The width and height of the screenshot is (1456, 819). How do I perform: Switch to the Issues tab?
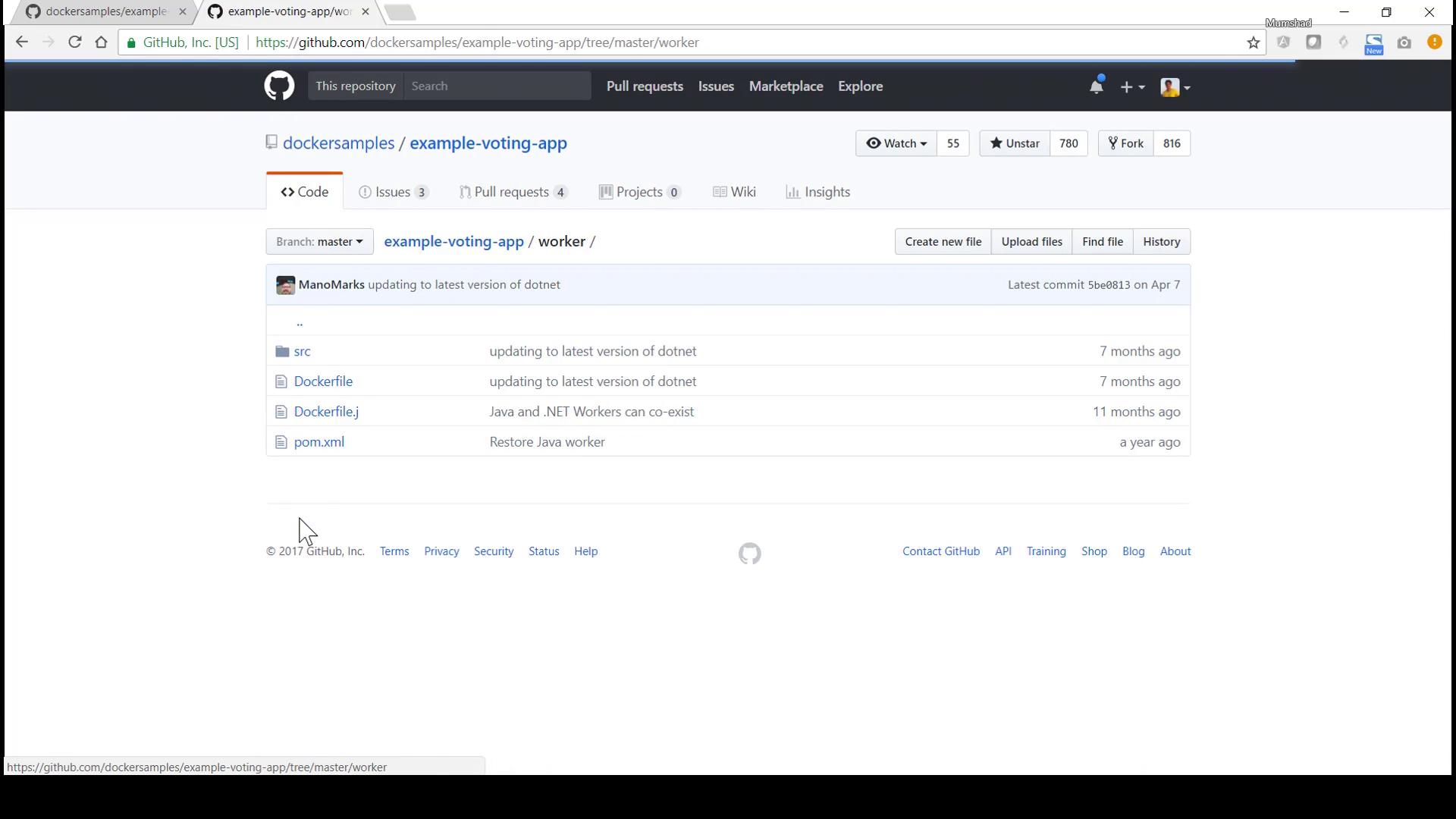coord(393,192)
